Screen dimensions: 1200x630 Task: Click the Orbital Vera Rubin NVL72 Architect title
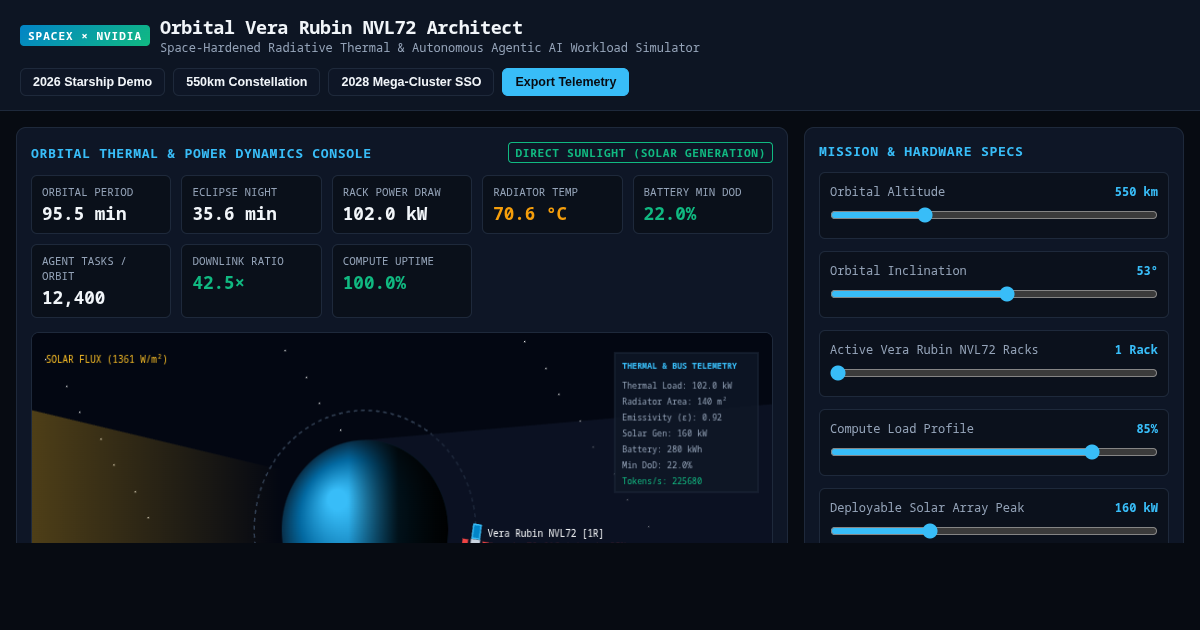pyautogui.click(x=341, y=28)
